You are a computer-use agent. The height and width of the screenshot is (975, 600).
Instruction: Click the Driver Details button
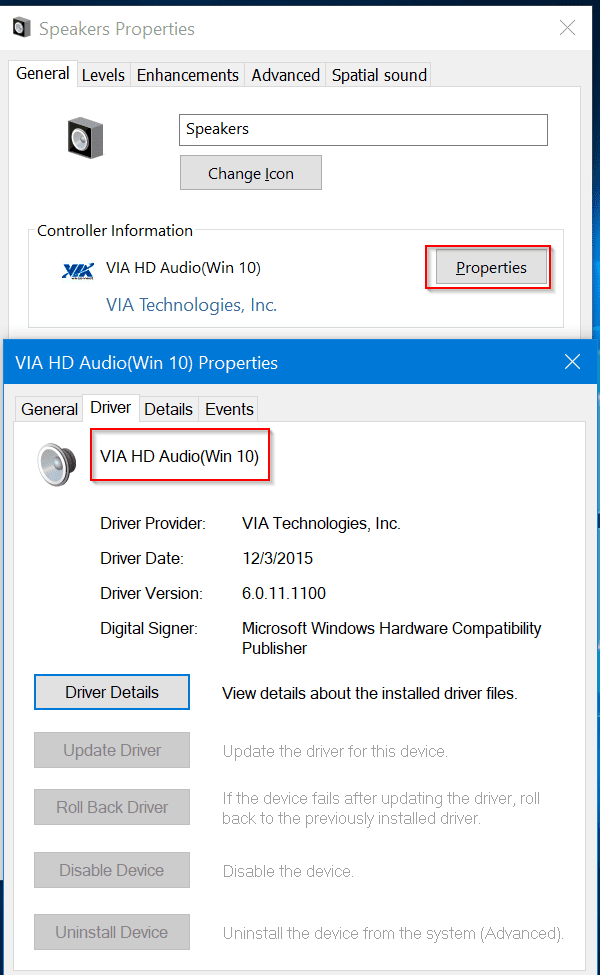click(112, 692)
